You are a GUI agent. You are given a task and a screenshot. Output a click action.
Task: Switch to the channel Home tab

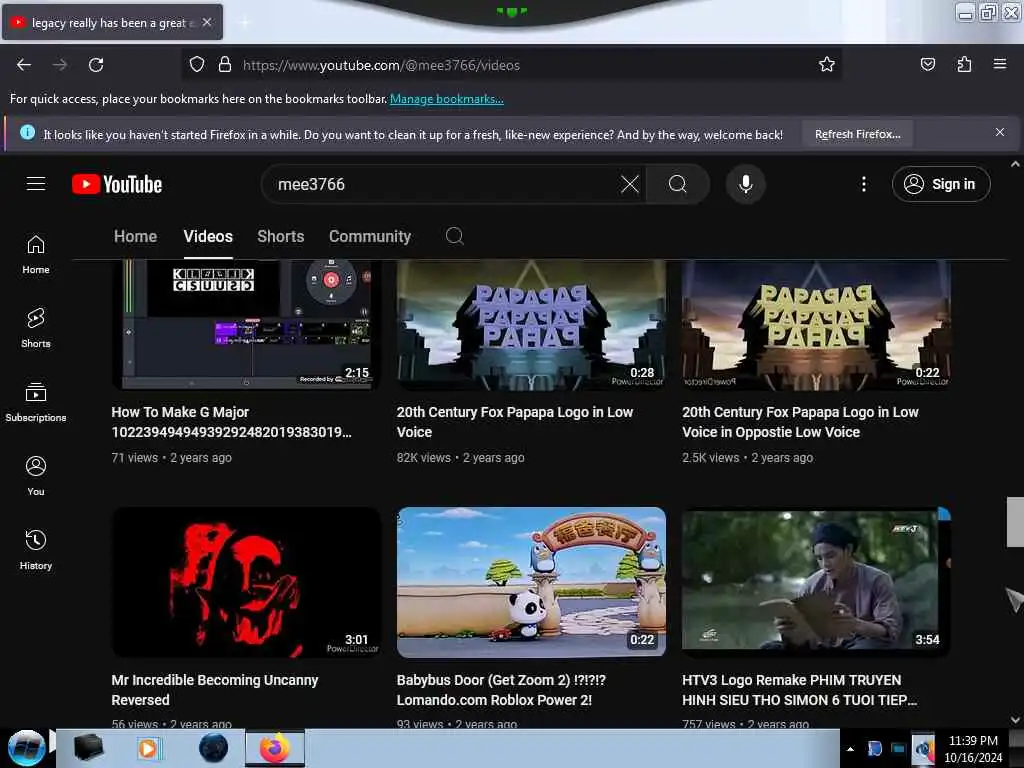(x=135, y=236)
